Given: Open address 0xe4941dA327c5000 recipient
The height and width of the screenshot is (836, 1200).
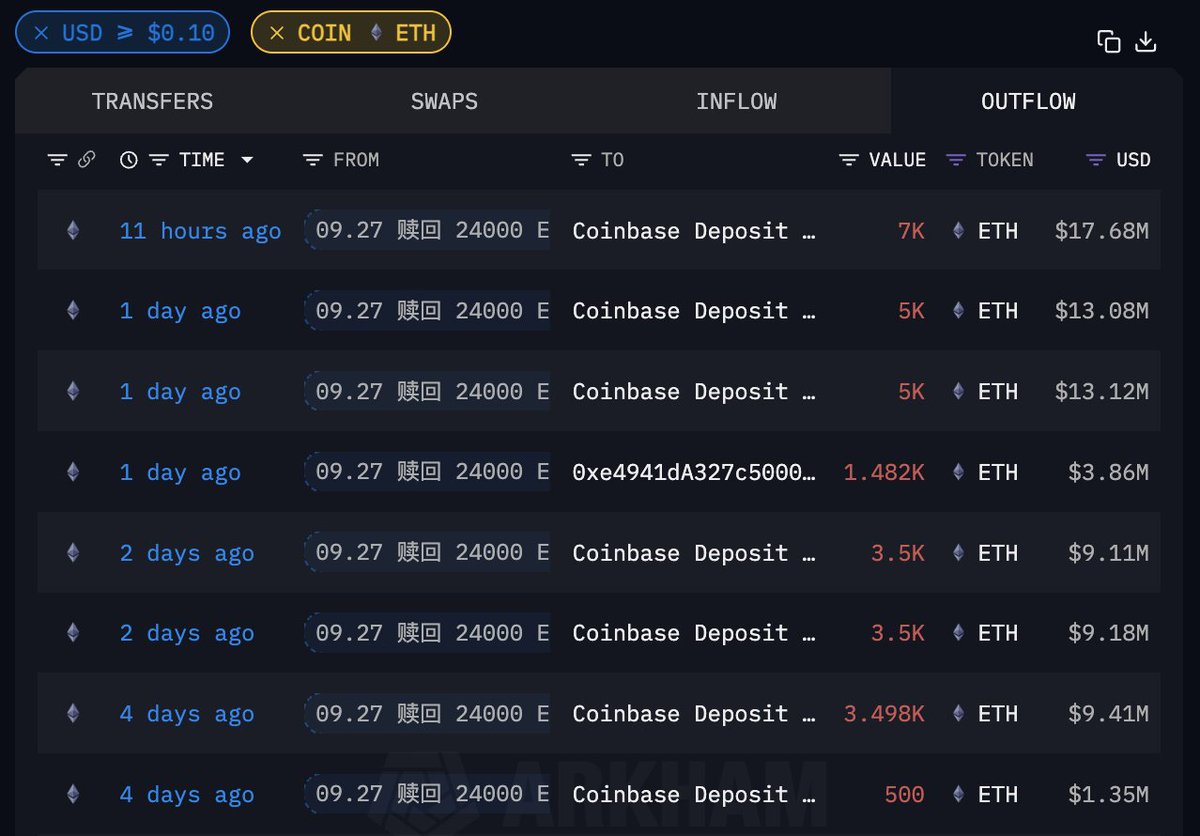Looking at the screenshot, I should (x=694, y=472).
